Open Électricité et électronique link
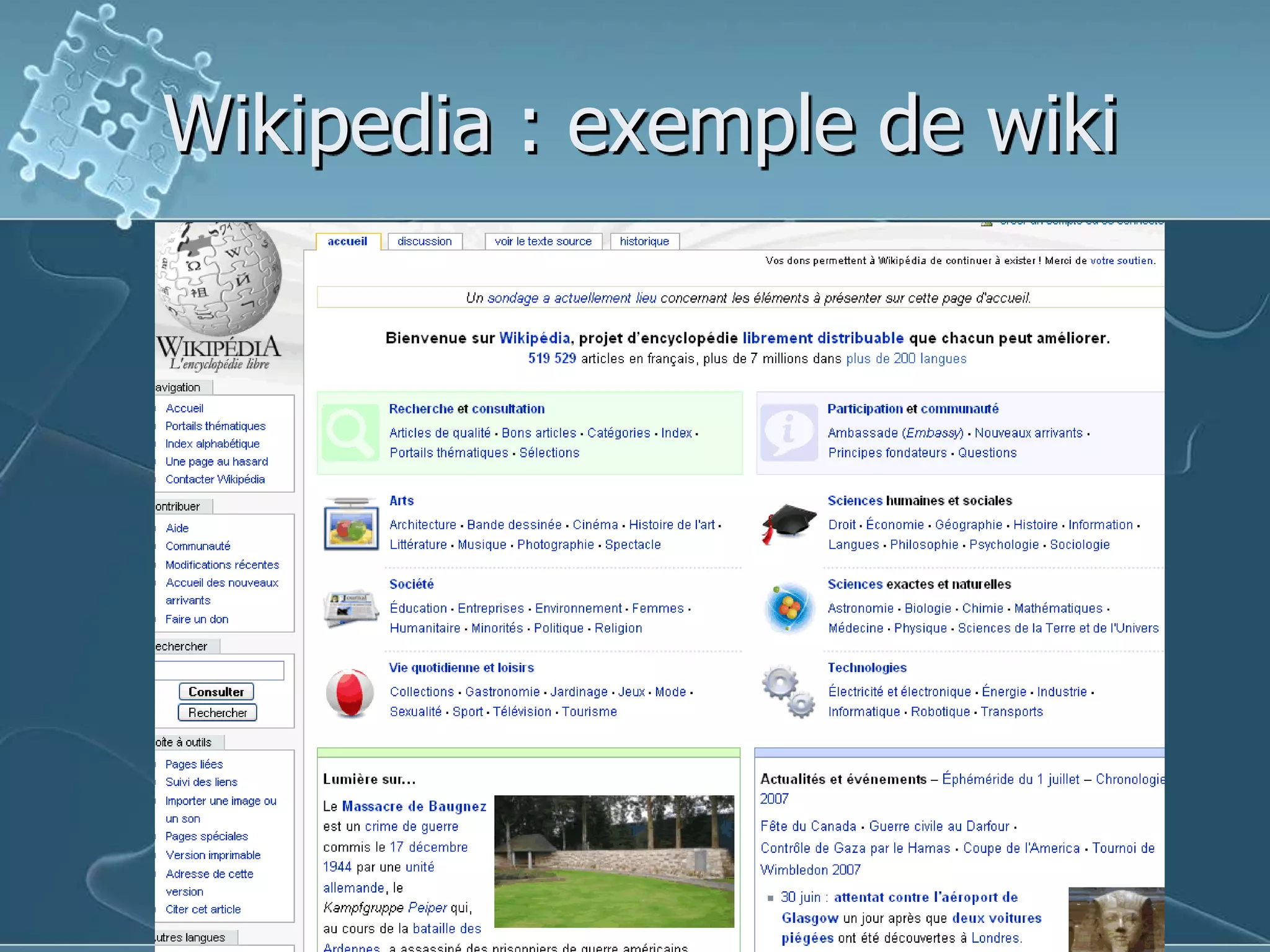Viewport: 1270px width, 952px height. [899, 692]
